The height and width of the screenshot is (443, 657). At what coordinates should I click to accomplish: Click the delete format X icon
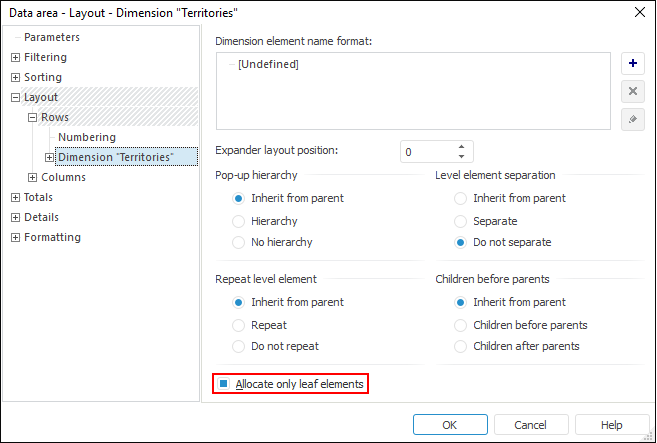tap(632, 92)
